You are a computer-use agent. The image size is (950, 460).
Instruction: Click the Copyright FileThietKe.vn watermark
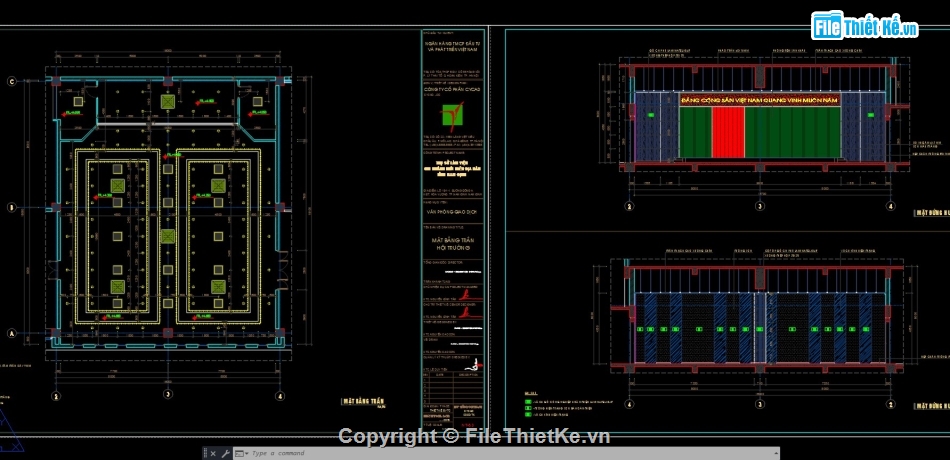(473, 436)
